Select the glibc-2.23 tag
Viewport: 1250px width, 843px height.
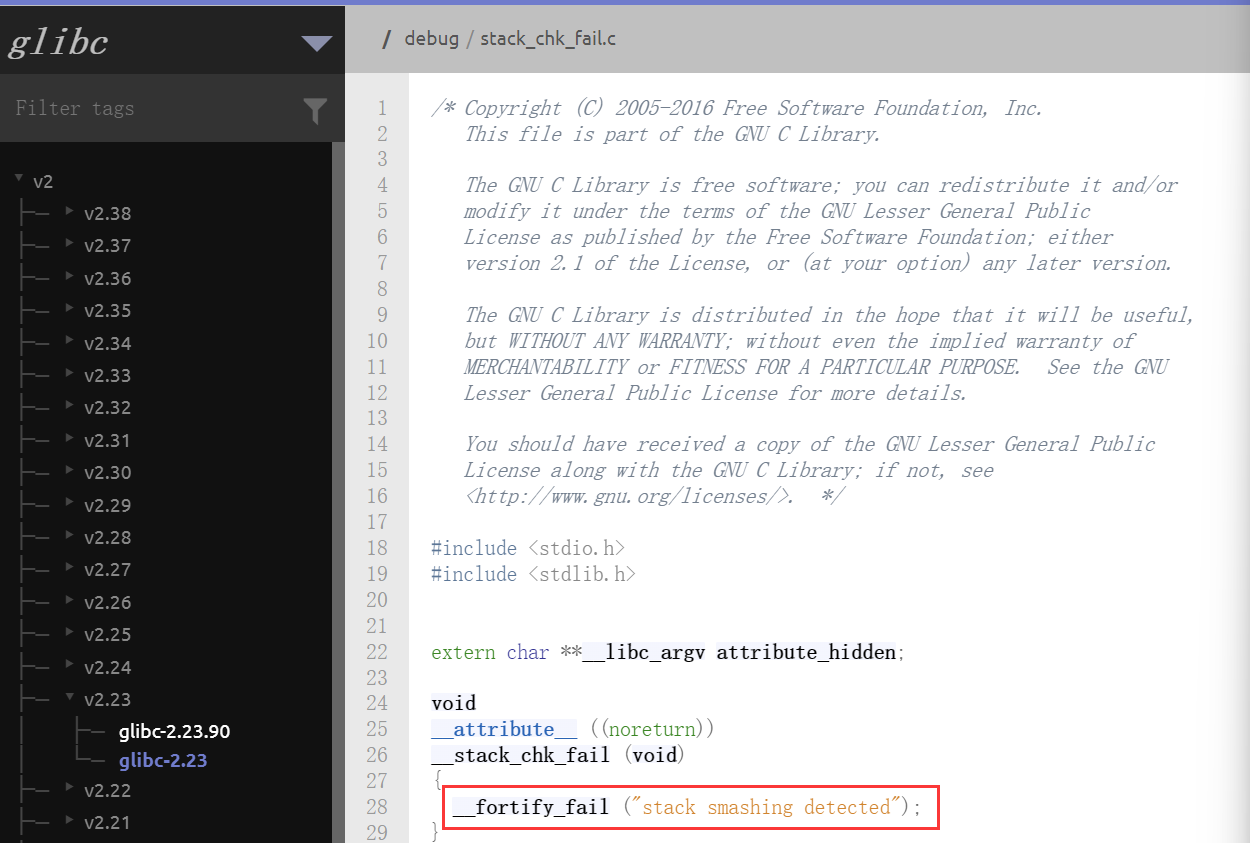click(x=163, y=760)
